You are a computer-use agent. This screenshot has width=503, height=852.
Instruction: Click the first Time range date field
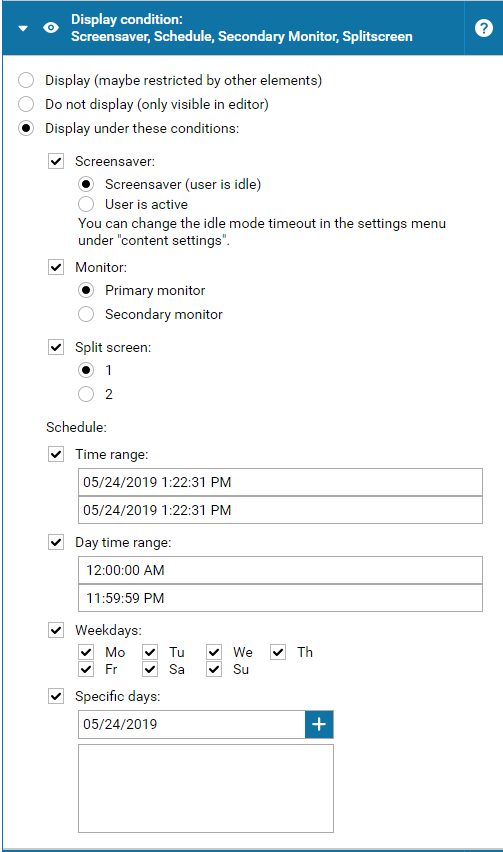tap(280, 482)
